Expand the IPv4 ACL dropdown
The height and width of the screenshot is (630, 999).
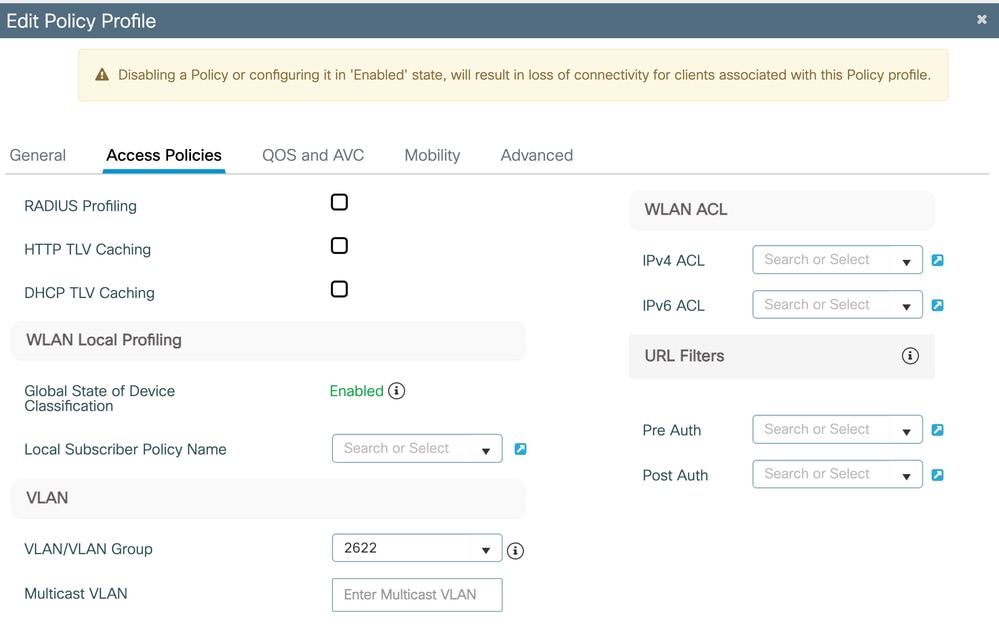pos(837,260)
